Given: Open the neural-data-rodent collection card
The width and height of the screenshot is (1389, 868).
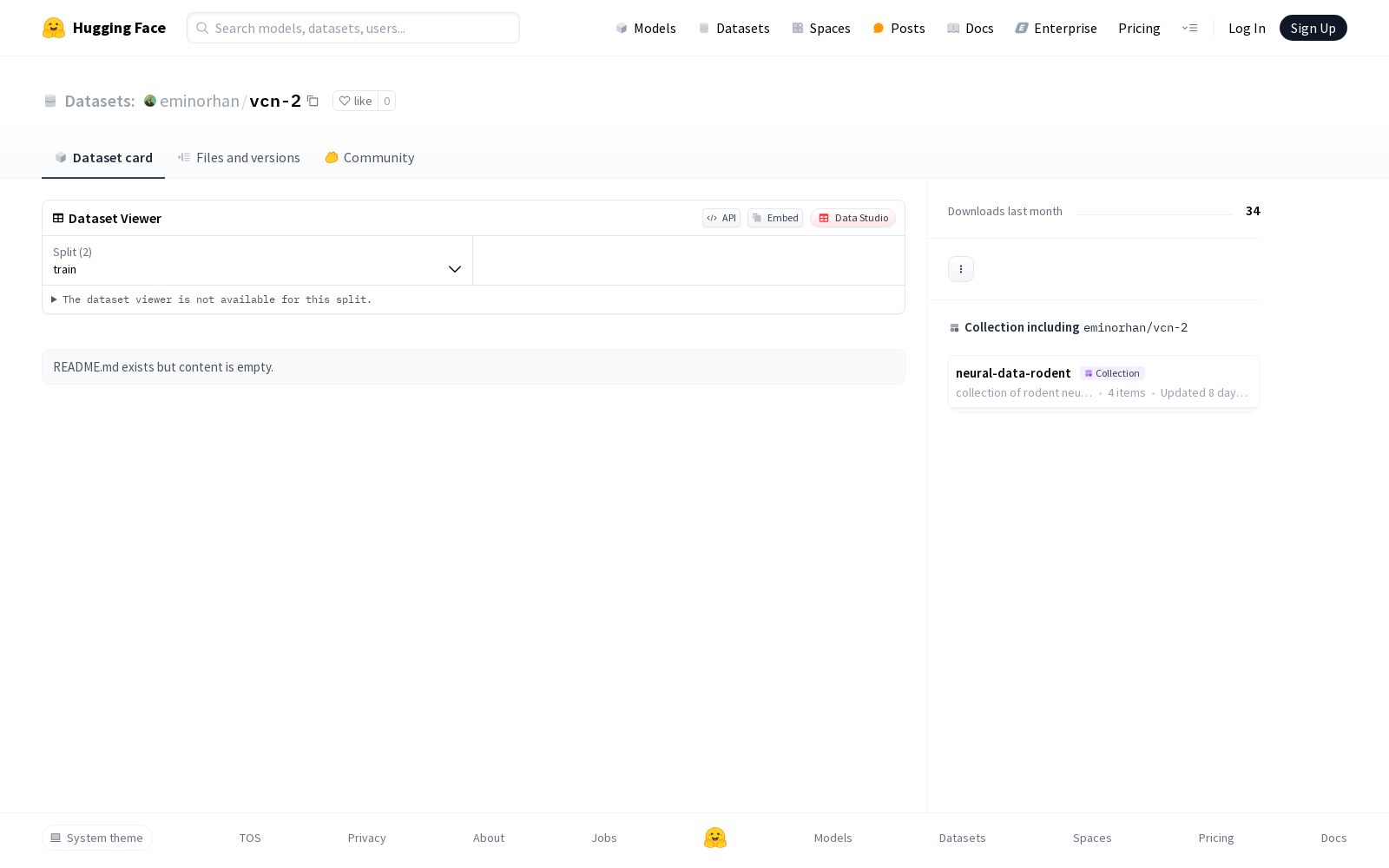Looking at the screenshot, I should (x=1103, y=382).
